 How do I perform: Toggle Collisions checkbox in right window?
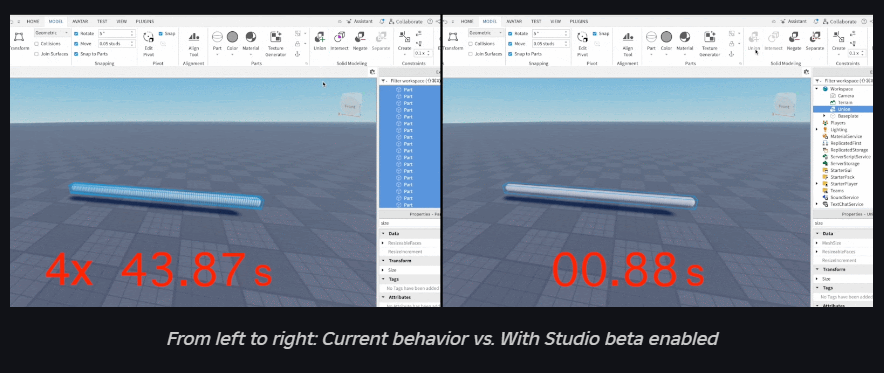(x=471, y=43)
